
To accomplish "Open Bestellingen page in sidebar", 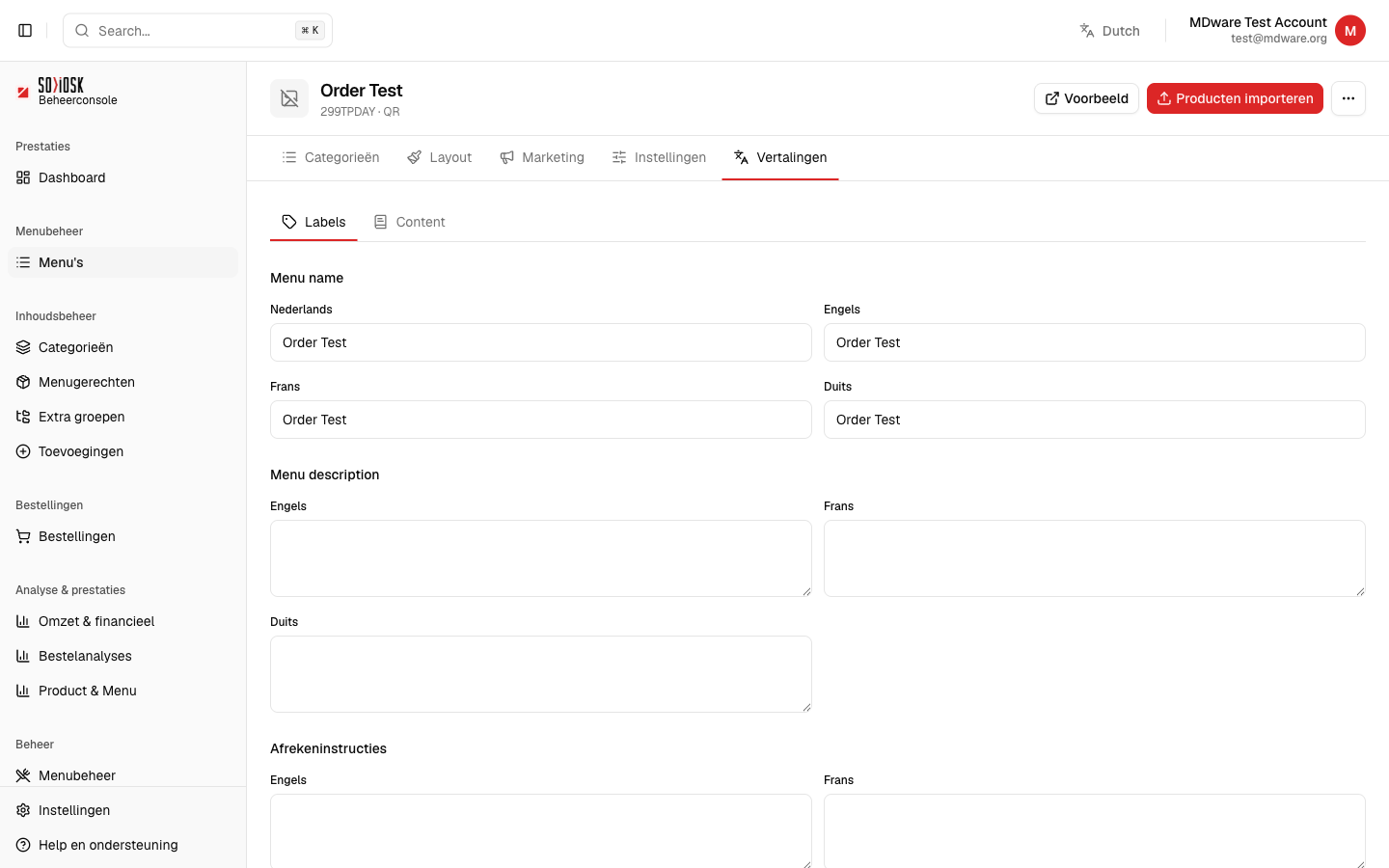I will click(x=123, y=536).
